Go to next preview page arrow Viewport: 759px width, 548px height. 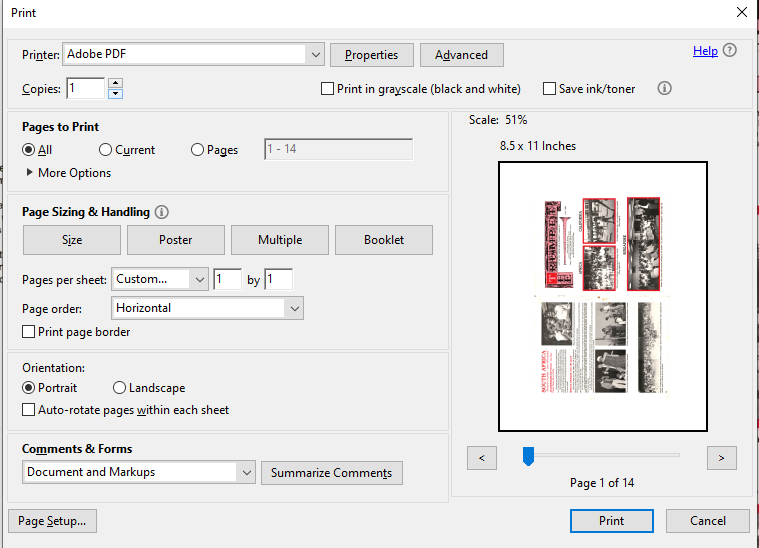pos(721,457)
